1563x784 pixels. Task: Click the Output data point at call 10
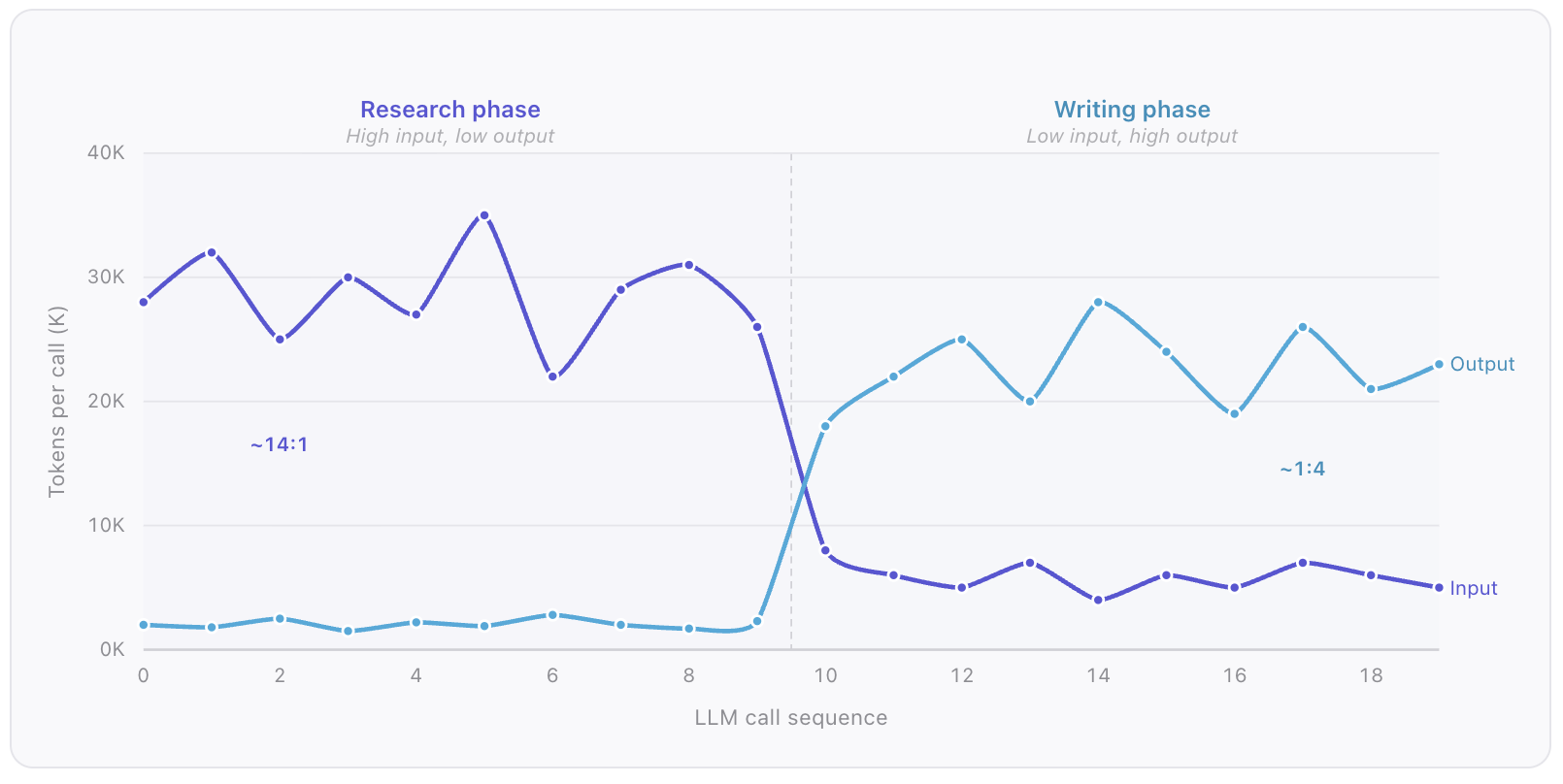pos(825,426)
